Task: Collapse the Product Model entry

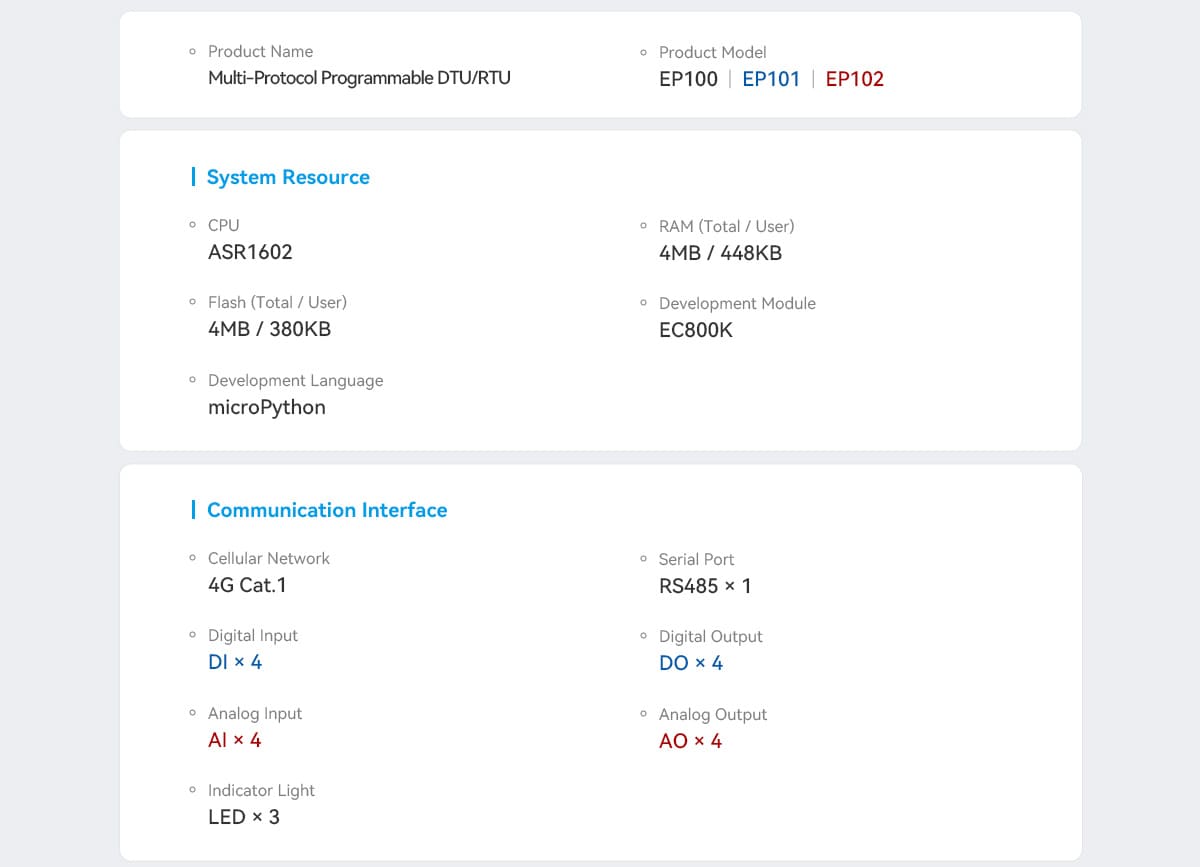Action: point(713,52)
